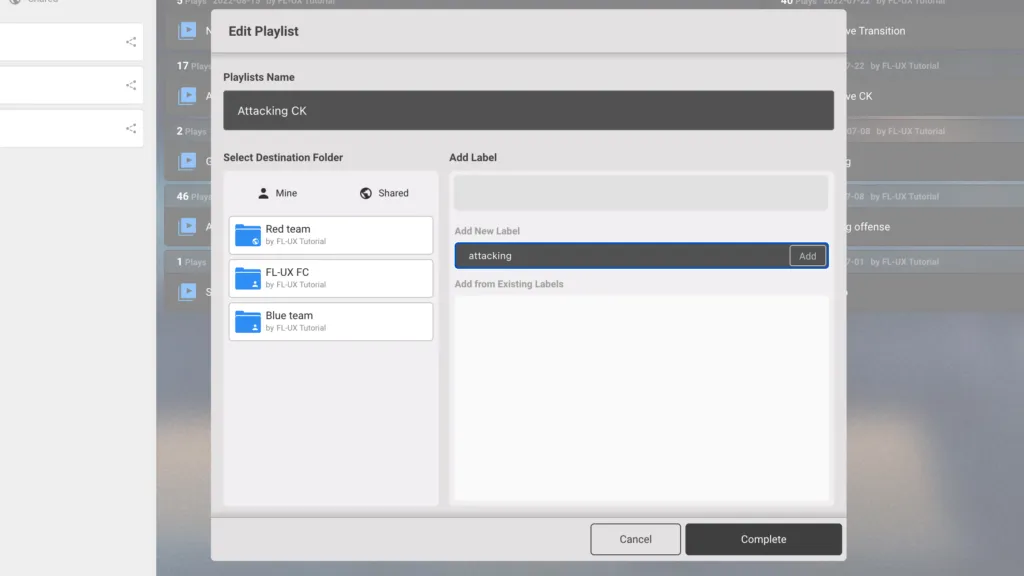Click the Playlists Name field showing Attacking CK
The height and width of the screenshot is (576, 1024).
pos(528,110)
